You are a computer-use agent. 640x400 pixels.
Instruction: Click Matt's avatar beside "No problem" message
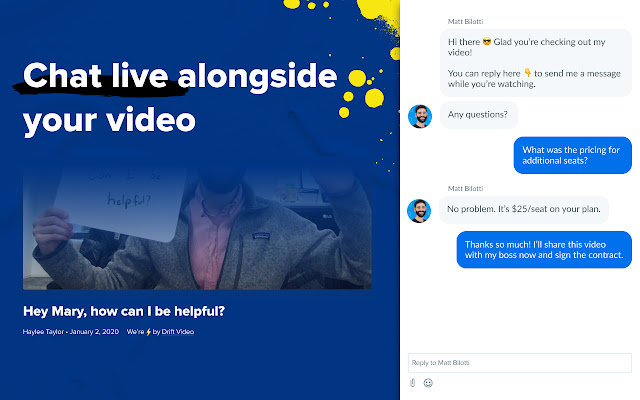coord(419,210)
